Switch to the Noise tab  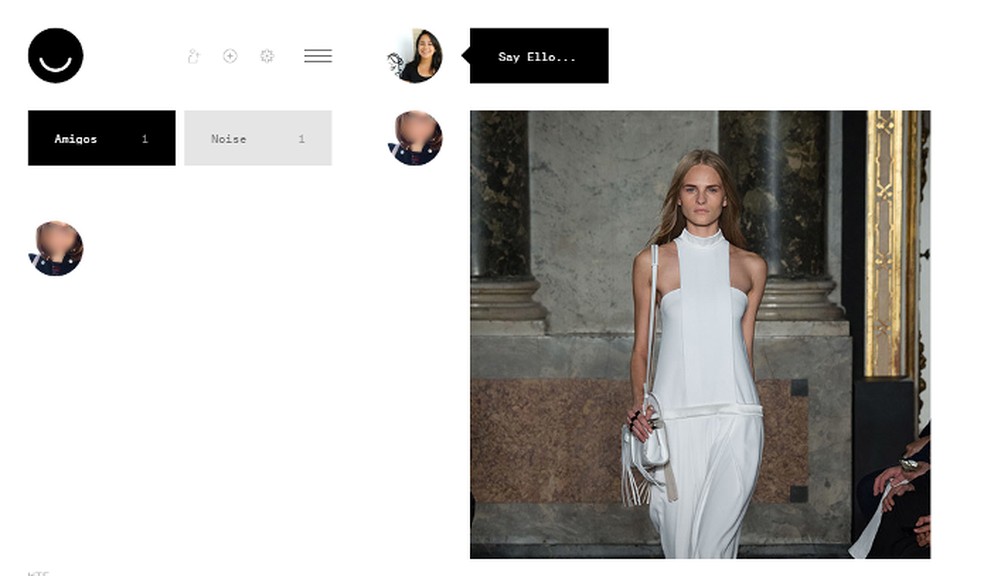tap(258, 138)
